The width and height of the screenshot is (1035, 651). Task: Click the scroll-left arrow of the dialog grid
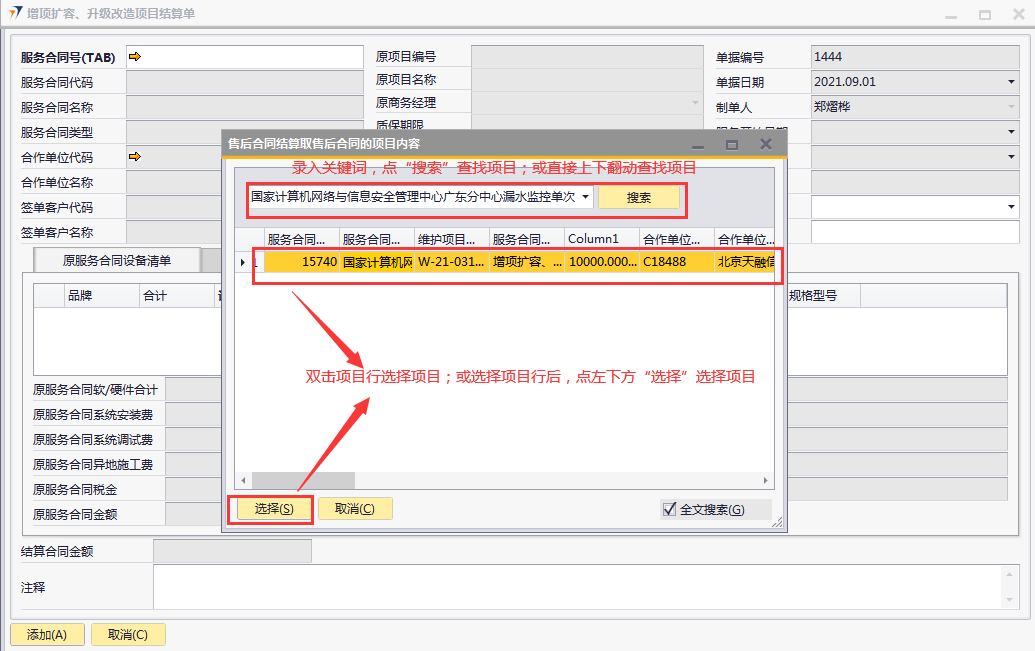[243, 481]
